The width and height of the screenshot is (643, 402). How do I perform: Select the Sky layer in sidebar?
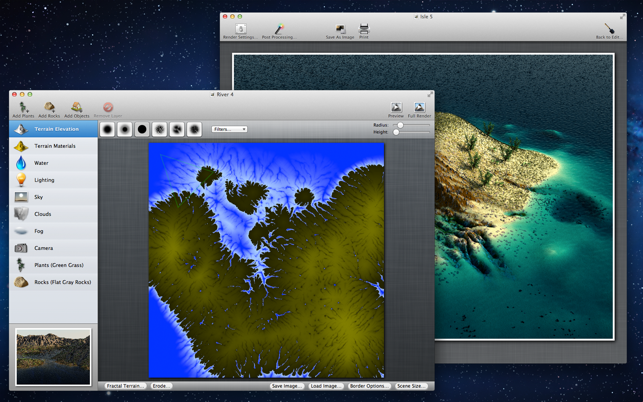point(53,197)
